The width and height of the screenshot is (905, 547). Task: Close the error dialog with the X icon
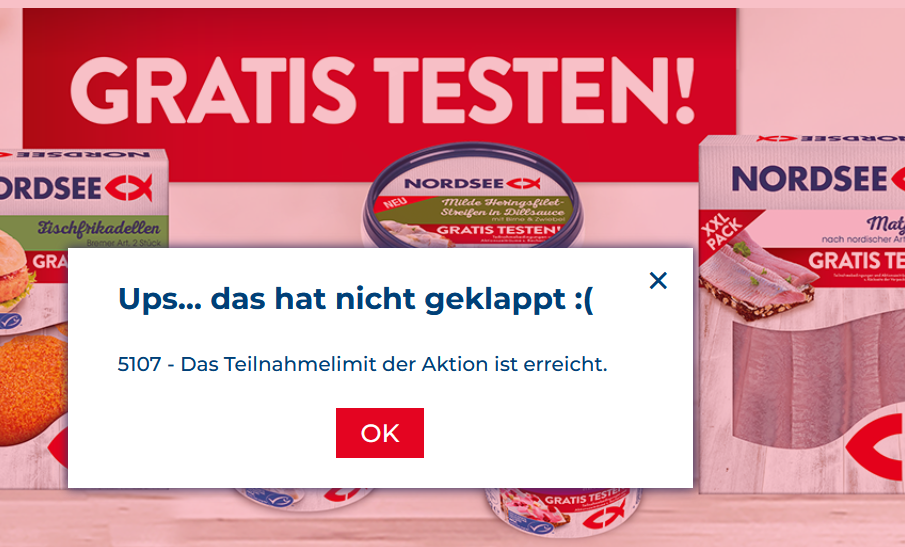pos(658,280)
